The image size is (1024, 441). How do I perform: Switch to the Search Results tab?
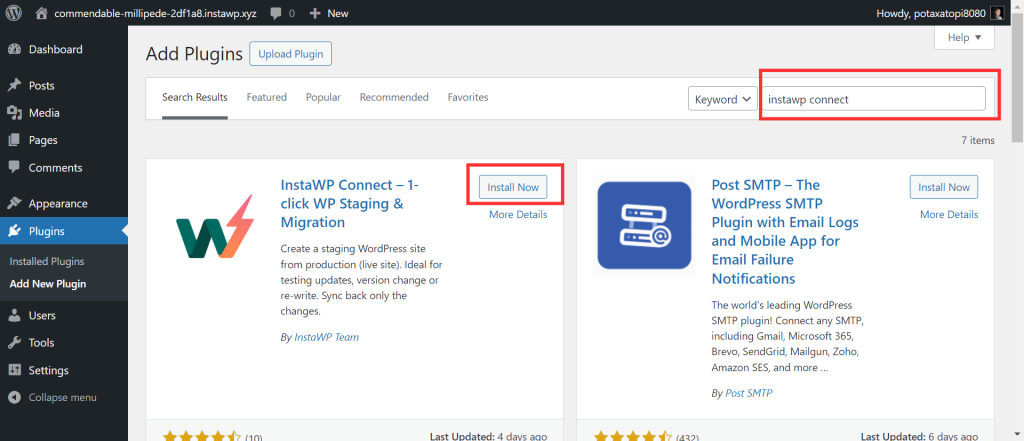[x=195, y=97]
